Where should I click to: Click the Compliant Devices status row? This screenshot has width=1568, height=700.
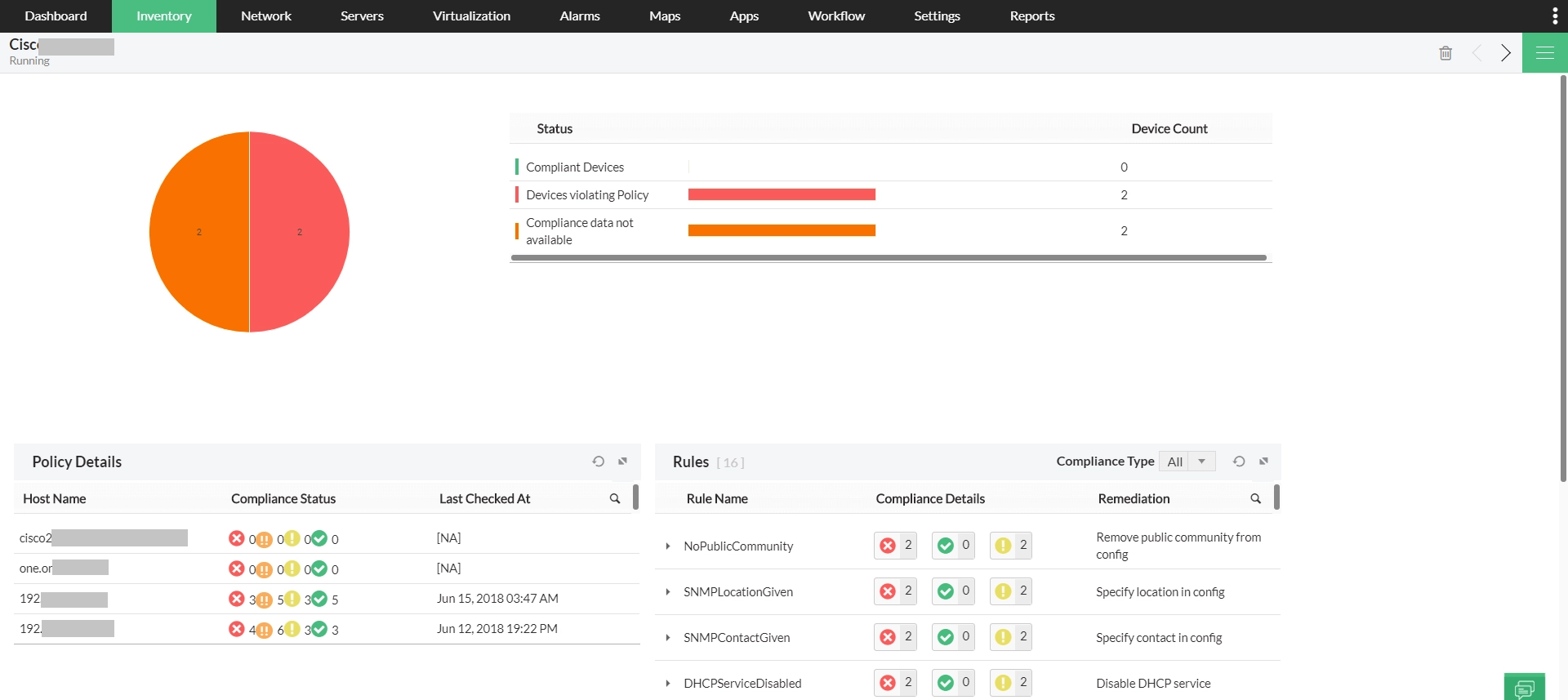(x=891, y=167)
